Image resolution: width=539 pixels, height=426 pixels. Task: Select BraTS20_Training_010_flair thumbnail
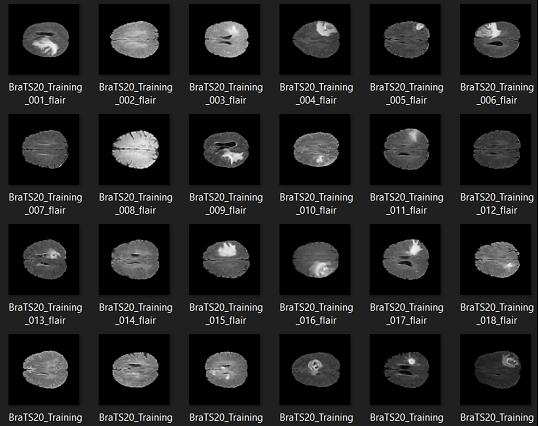315,150
